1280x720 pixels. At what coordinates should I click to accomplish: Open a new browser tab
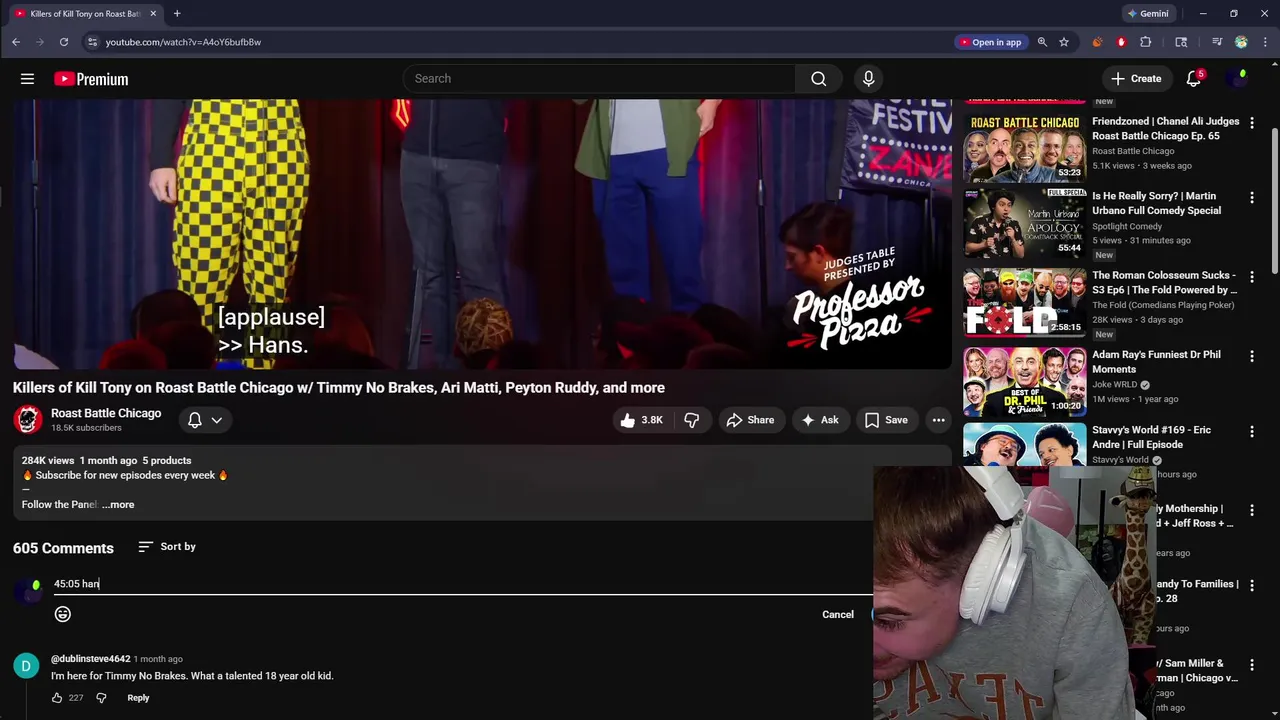pos(177,13)
